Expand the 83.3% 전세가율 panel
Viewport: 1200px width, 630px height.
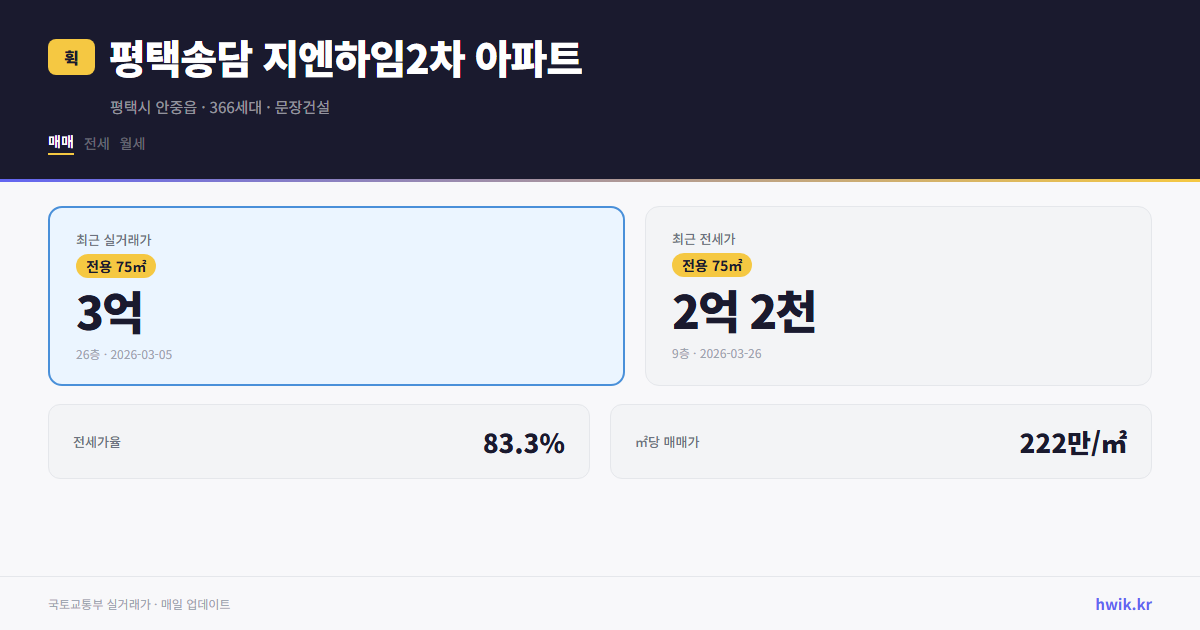pos(320,441)
